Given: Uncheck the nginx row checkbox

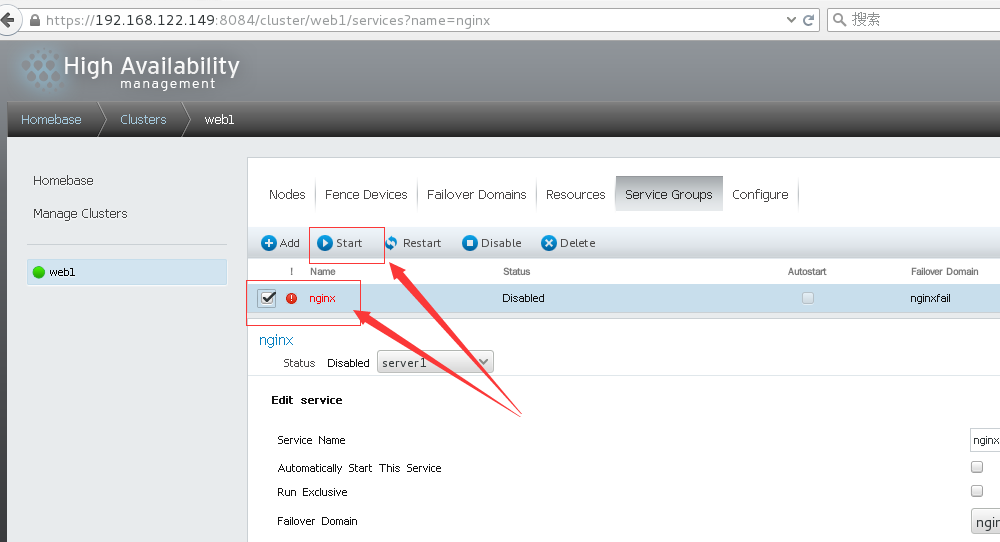Looking at the screenshot, I should pos(267,298).
